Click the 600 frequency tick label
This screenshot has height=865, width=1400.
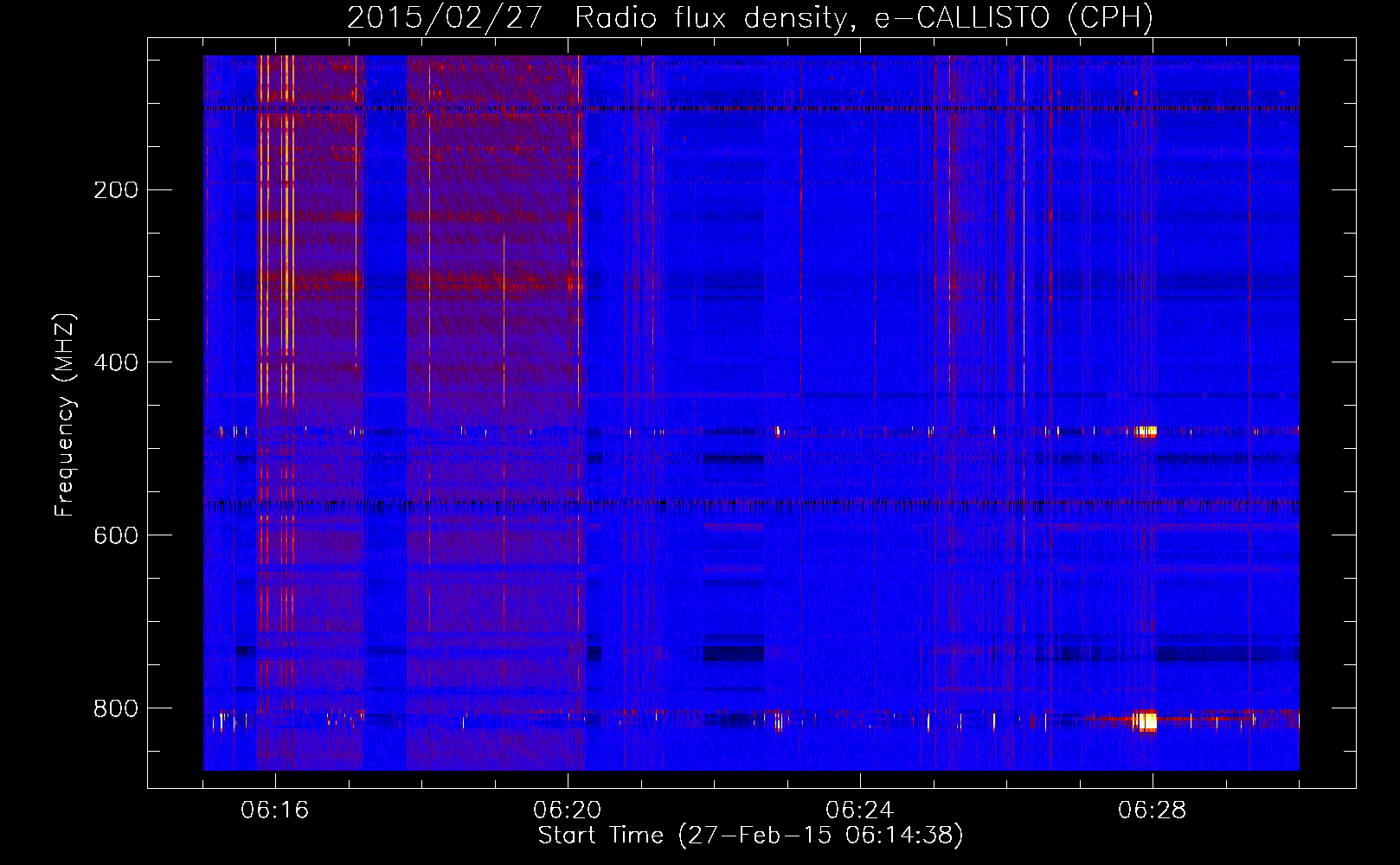115,535
